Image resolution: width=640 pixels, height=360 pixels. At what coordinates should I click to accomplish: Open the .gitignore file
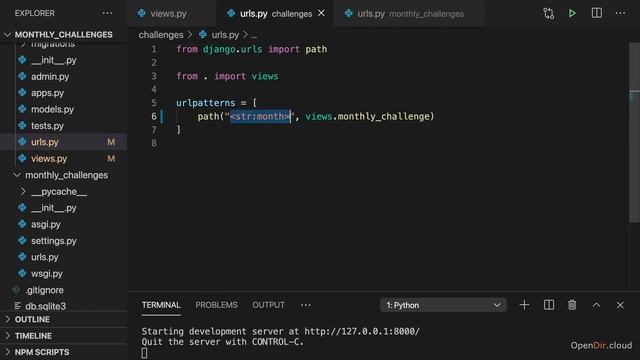click(44, 290)
